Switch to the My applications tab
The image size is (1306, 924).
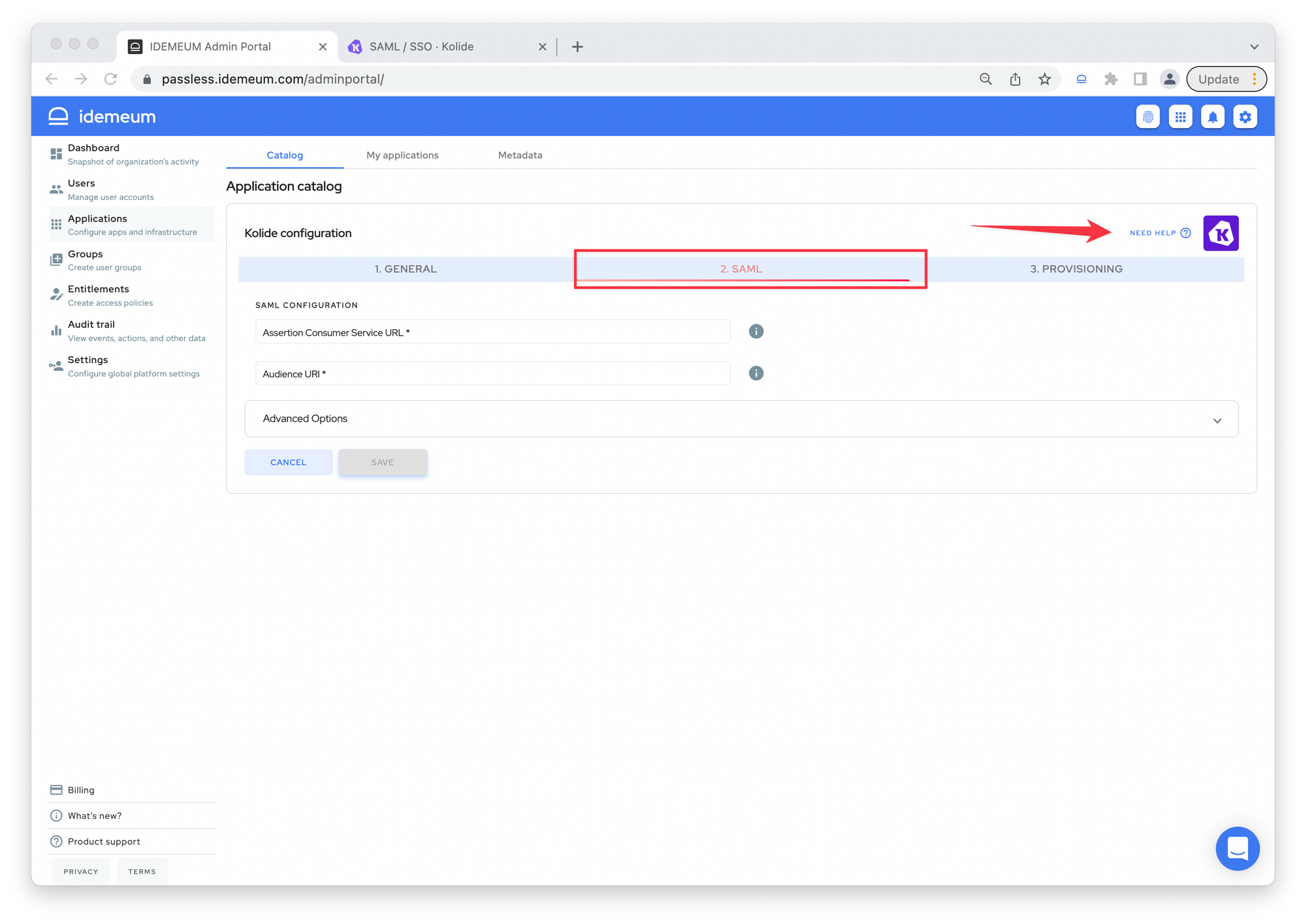(x=402, y=155)
